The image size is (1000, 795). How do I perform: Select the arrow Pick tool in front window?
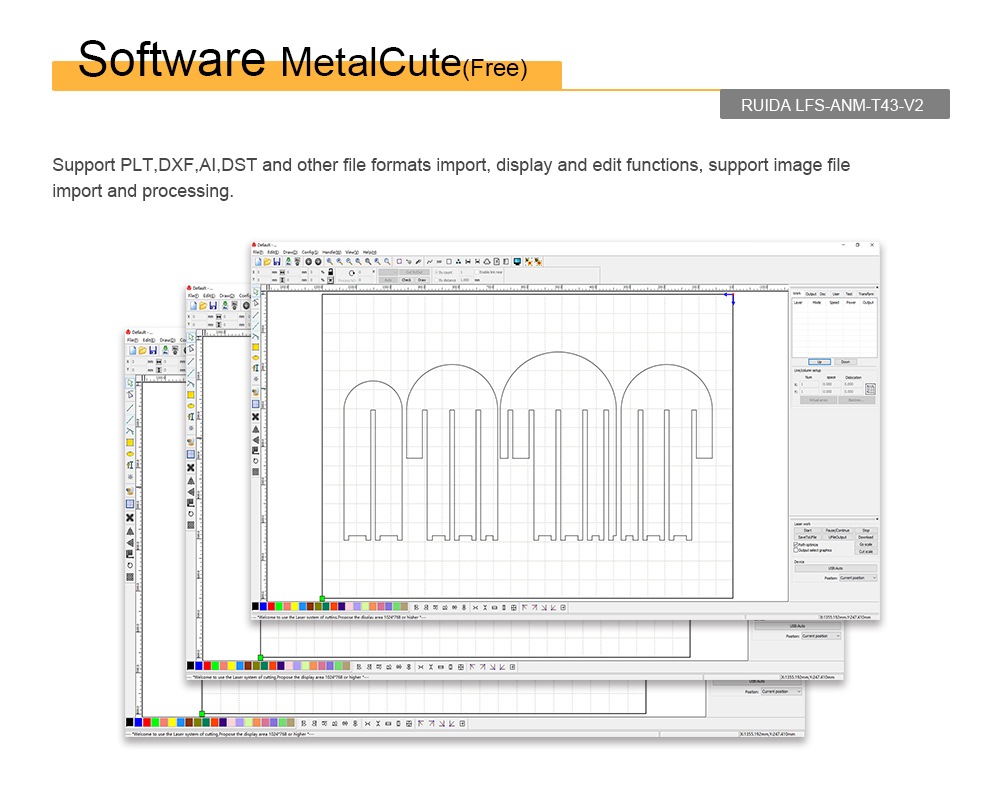tap(256, 291)
